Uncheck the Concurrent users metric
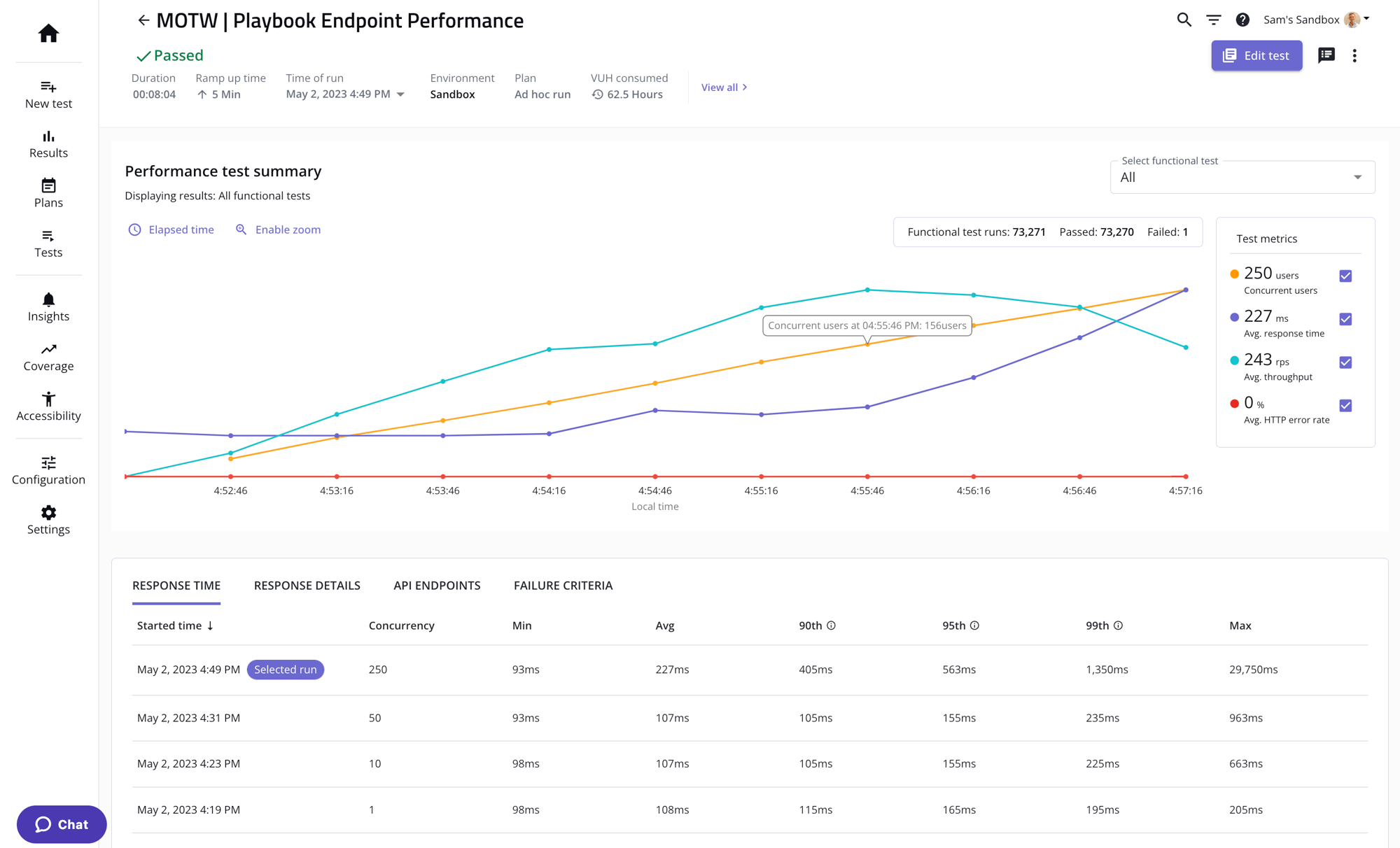This screenshot has height=848, width=1400. (x=1345, y=276)
